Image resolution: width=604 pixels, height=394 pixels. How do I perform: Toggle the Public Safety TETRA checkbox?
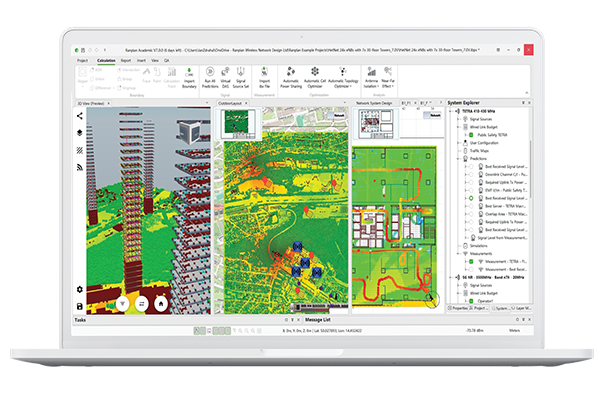pyautogui.click(x=471, y=135)
